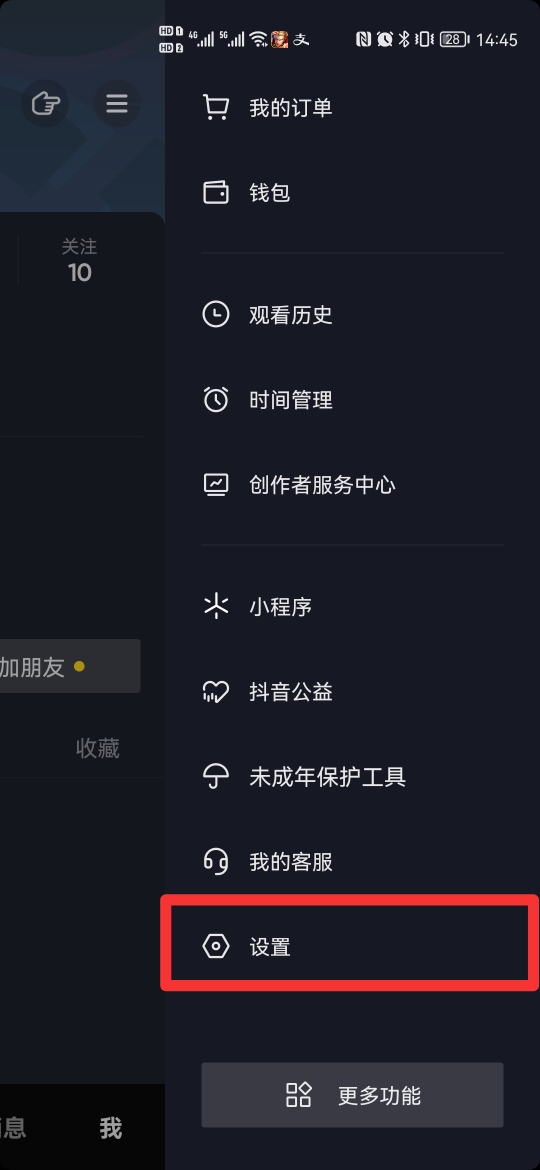
Task: Open the headset icon for 我的客服
Action: 216,862
